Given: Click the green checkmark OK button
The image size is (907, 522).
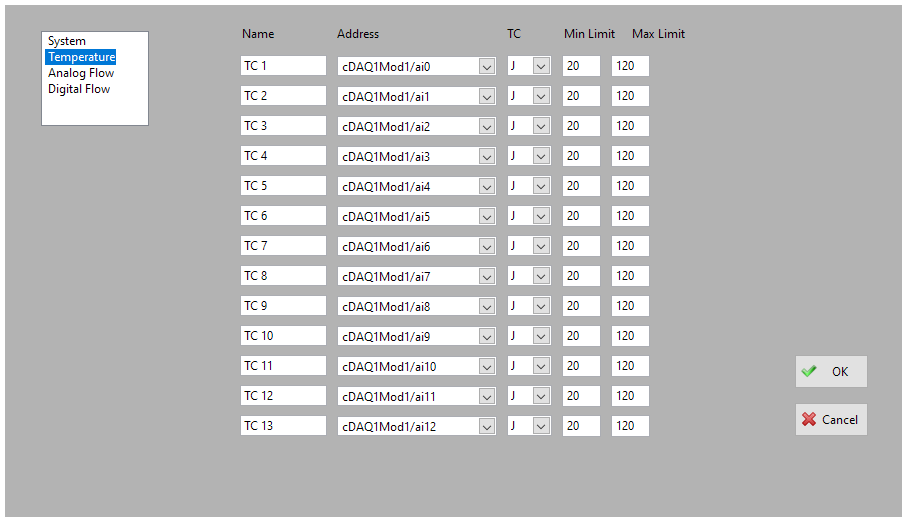Looking at the screenshot, I should point(831,372).
